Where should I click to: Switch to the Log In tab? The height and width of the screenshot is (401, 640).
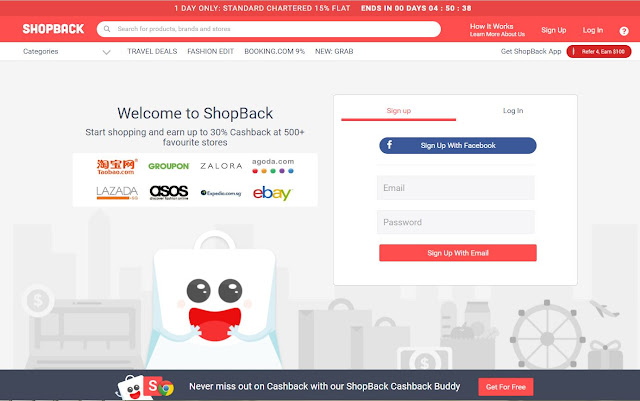click(x=513, y=111)
